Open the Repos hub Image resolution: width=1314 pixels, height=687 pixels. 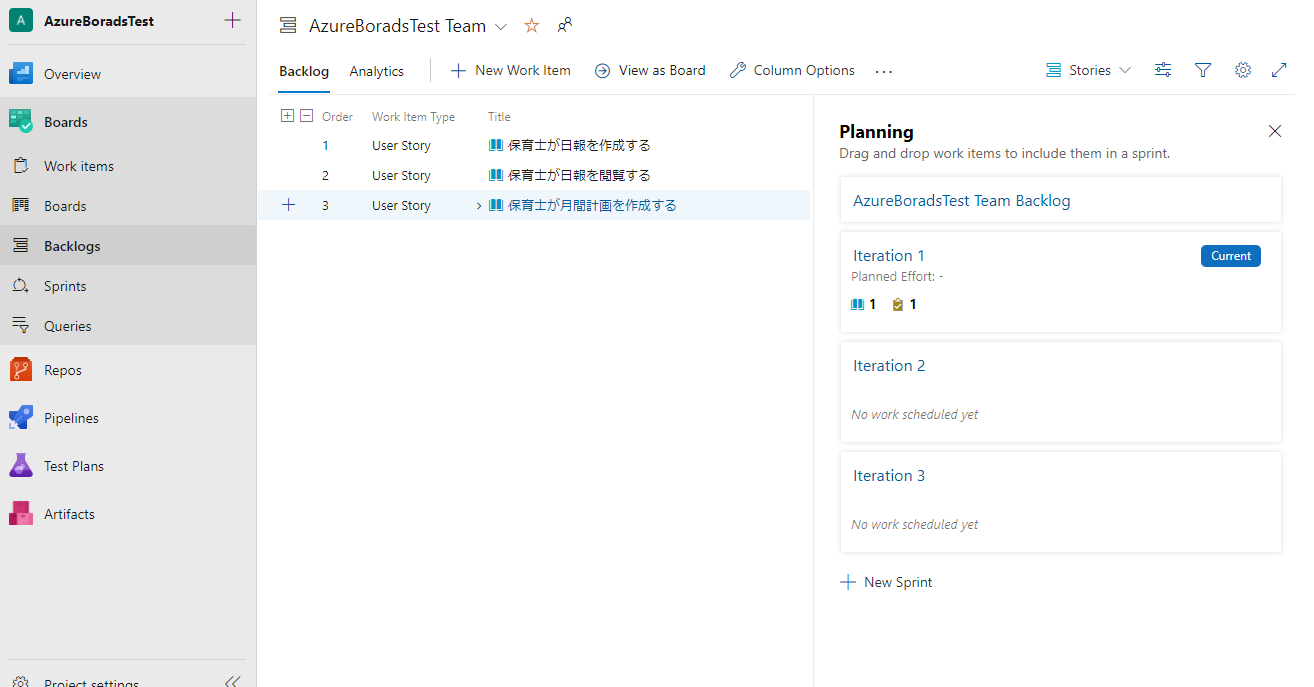[63, 370]
